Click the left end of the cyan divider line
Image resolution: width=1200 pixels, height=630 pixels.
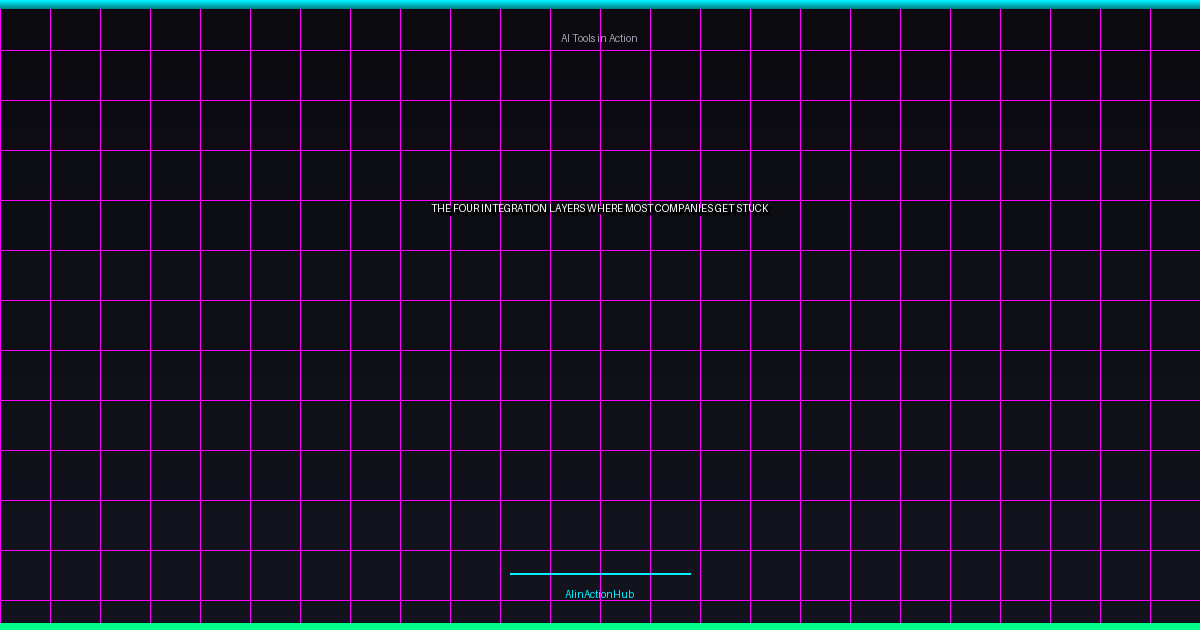coord(513,574)
